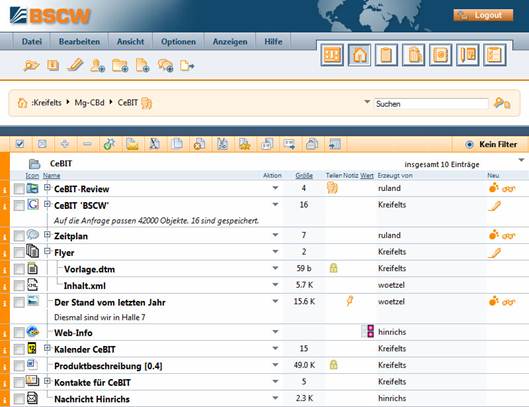Sort by the Größe column header

(304, 175)
